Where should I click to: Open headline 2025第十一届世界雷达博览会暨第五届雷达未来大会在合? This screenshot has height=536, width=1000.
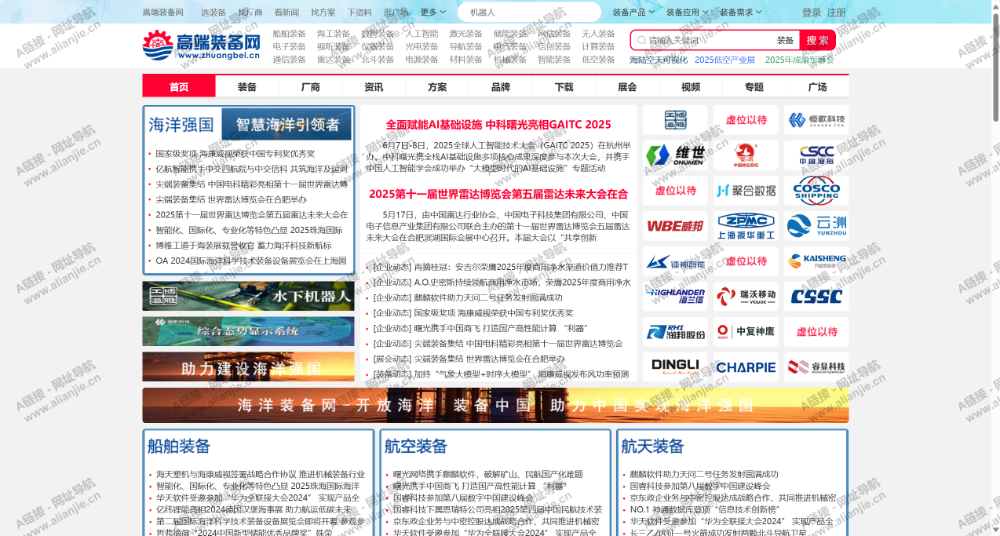[x=499, y=193]
